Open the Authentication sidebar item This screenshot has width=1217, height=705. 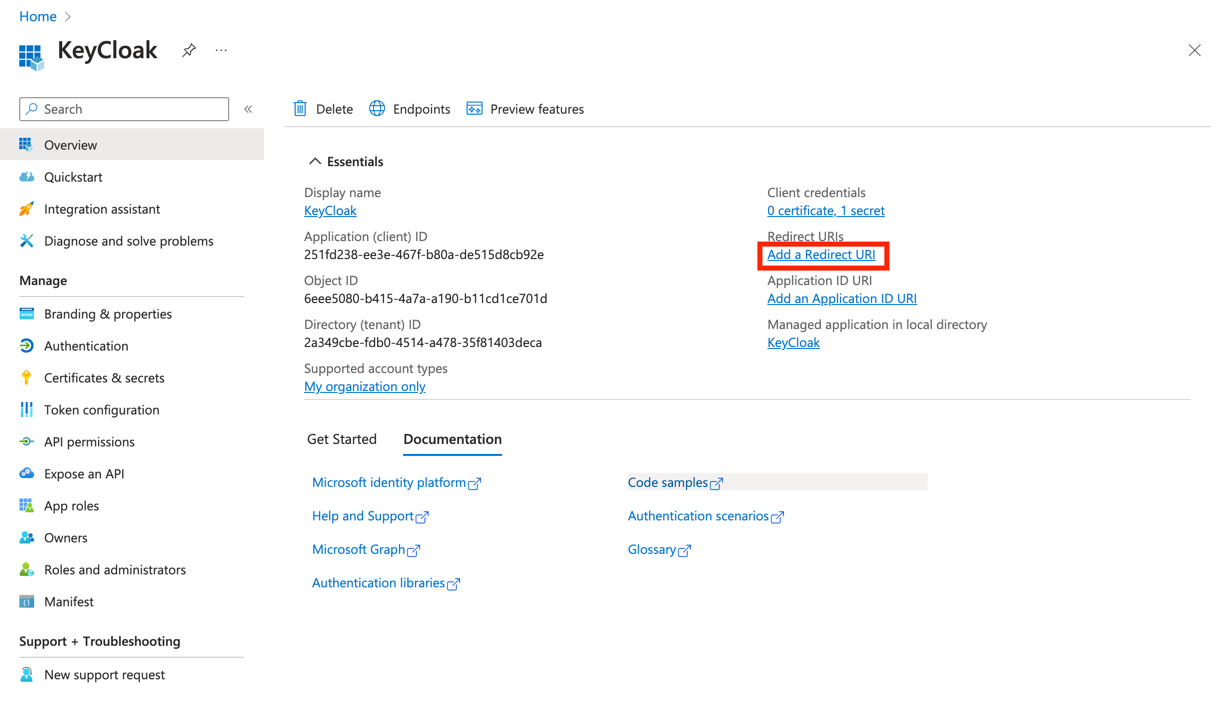point(86,346)
